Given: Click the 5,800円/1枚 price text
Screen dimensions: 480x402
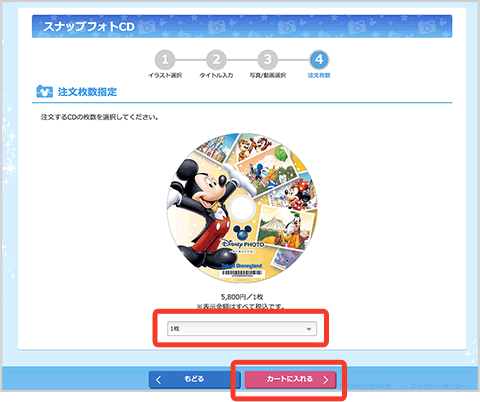Looking at the screenshot, I should (242, 297).
